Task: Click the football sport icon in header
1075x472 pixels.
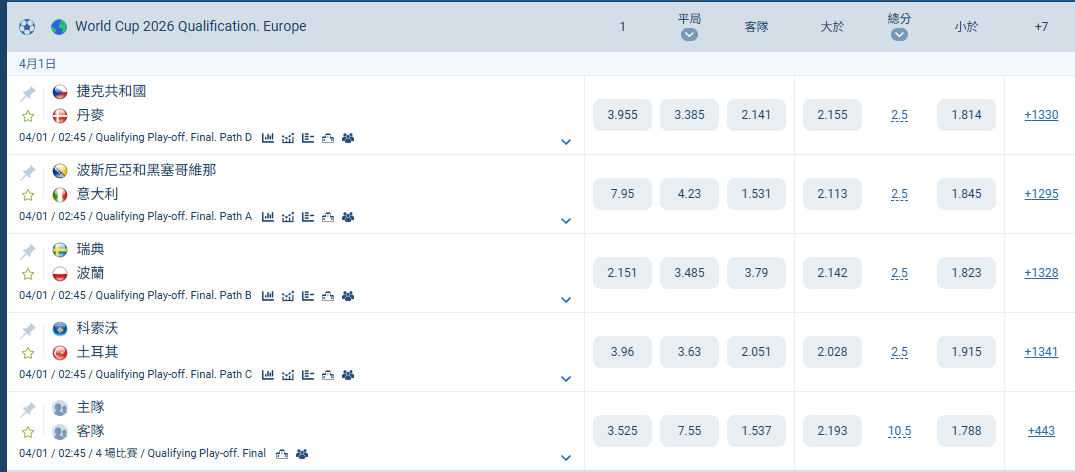Action: (27, 26)
